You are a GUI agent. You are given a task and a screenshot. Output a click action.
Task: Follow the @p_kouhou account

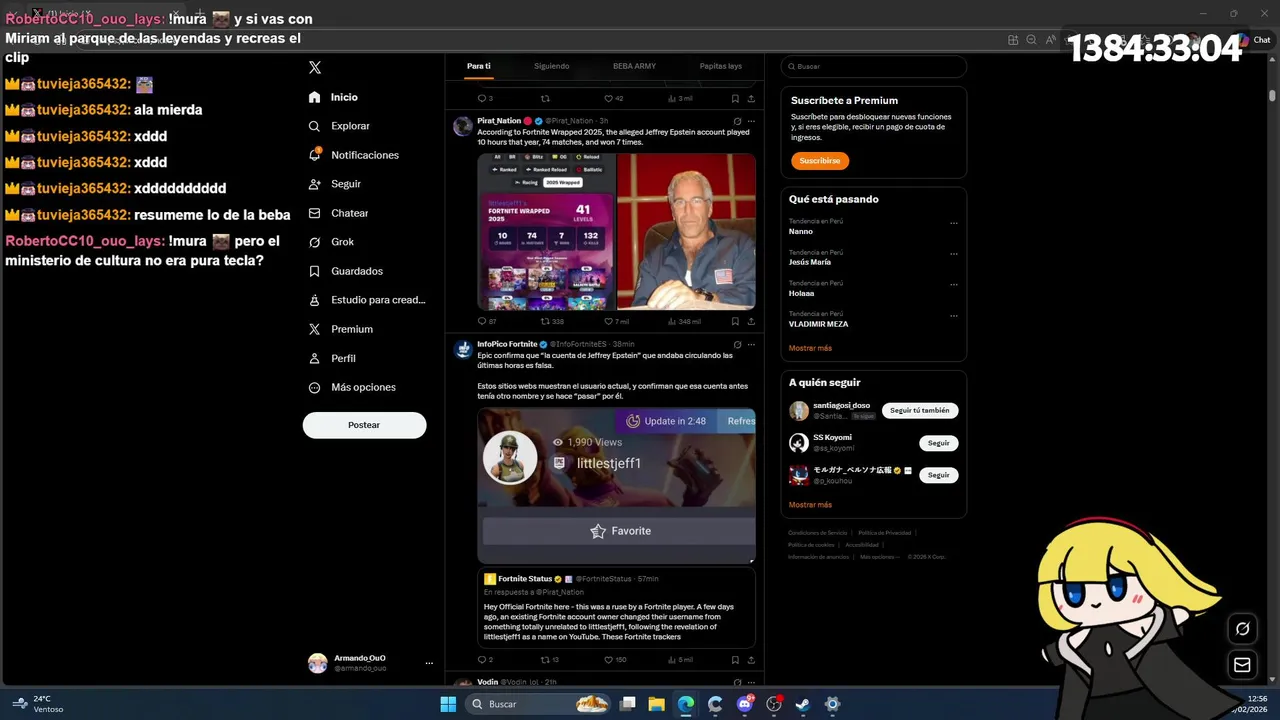(938, 475)
